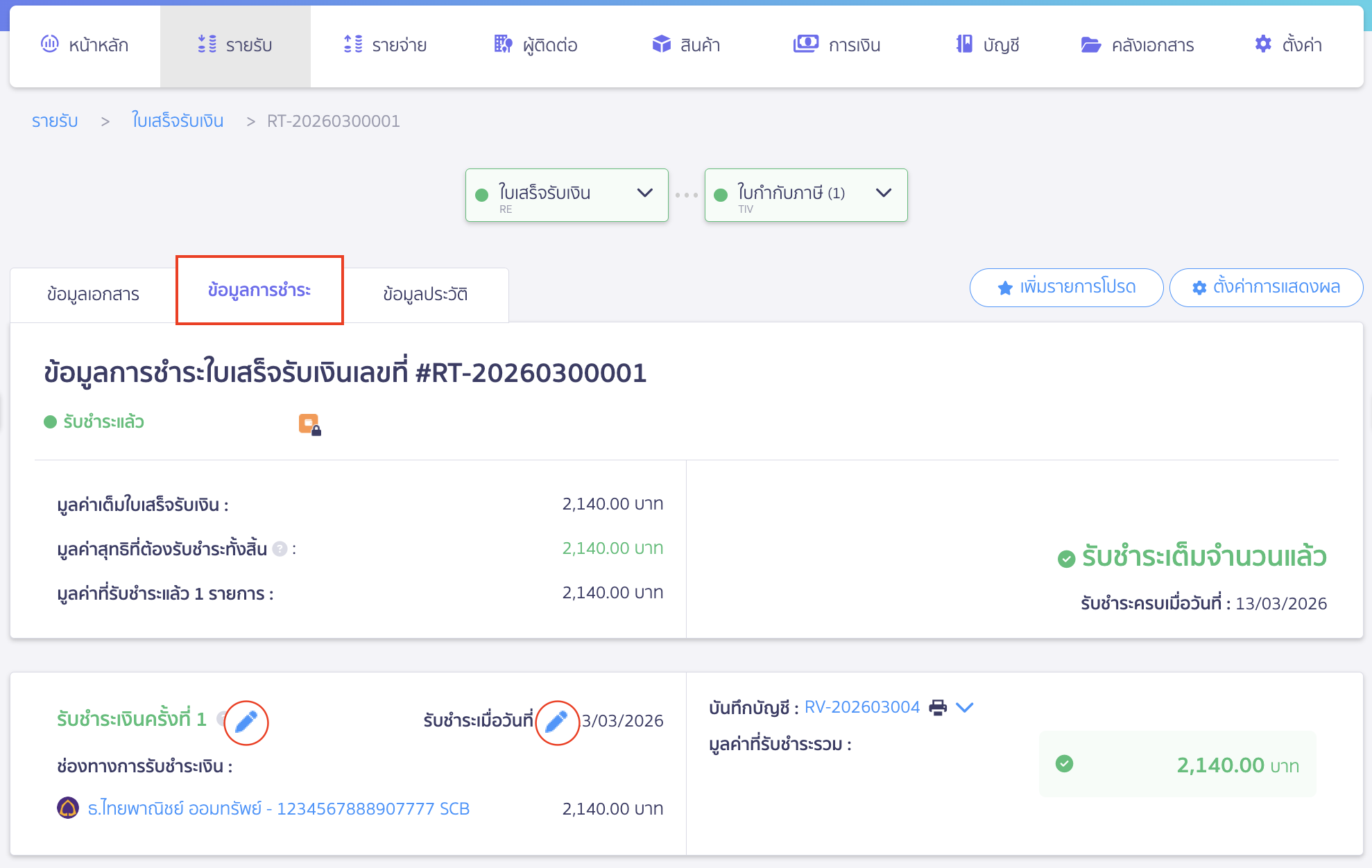
Task: Click the printer icon beside RV-202603004
Action: (937, 707)
